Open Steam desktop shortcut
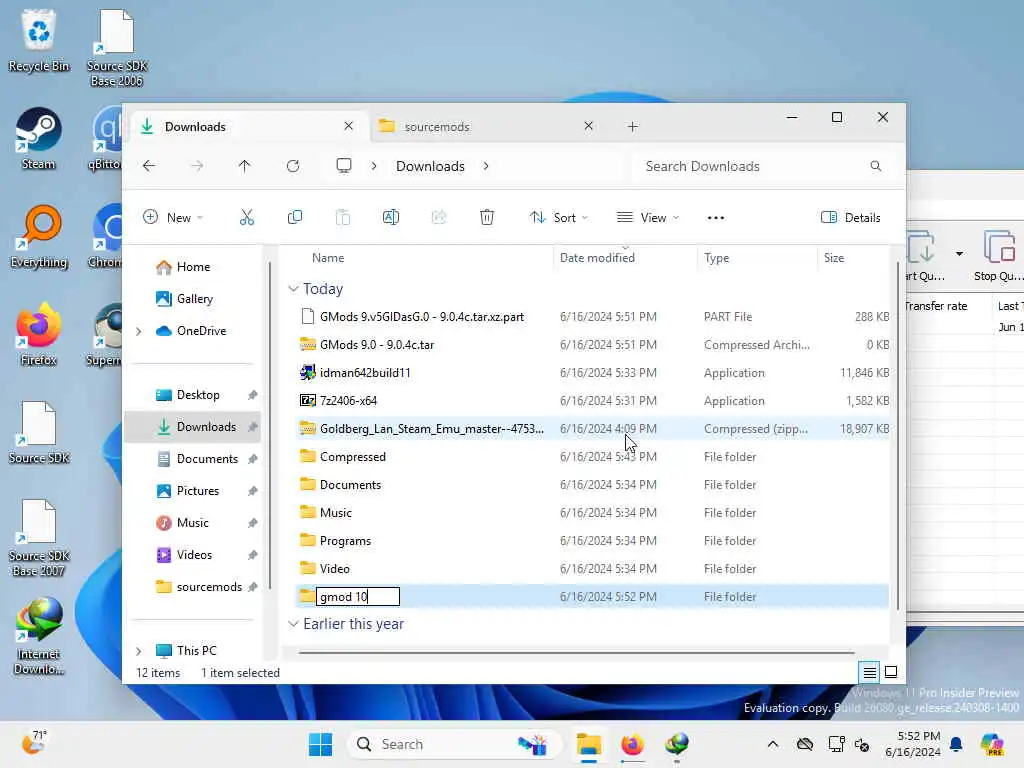 (x=39, y=139)
